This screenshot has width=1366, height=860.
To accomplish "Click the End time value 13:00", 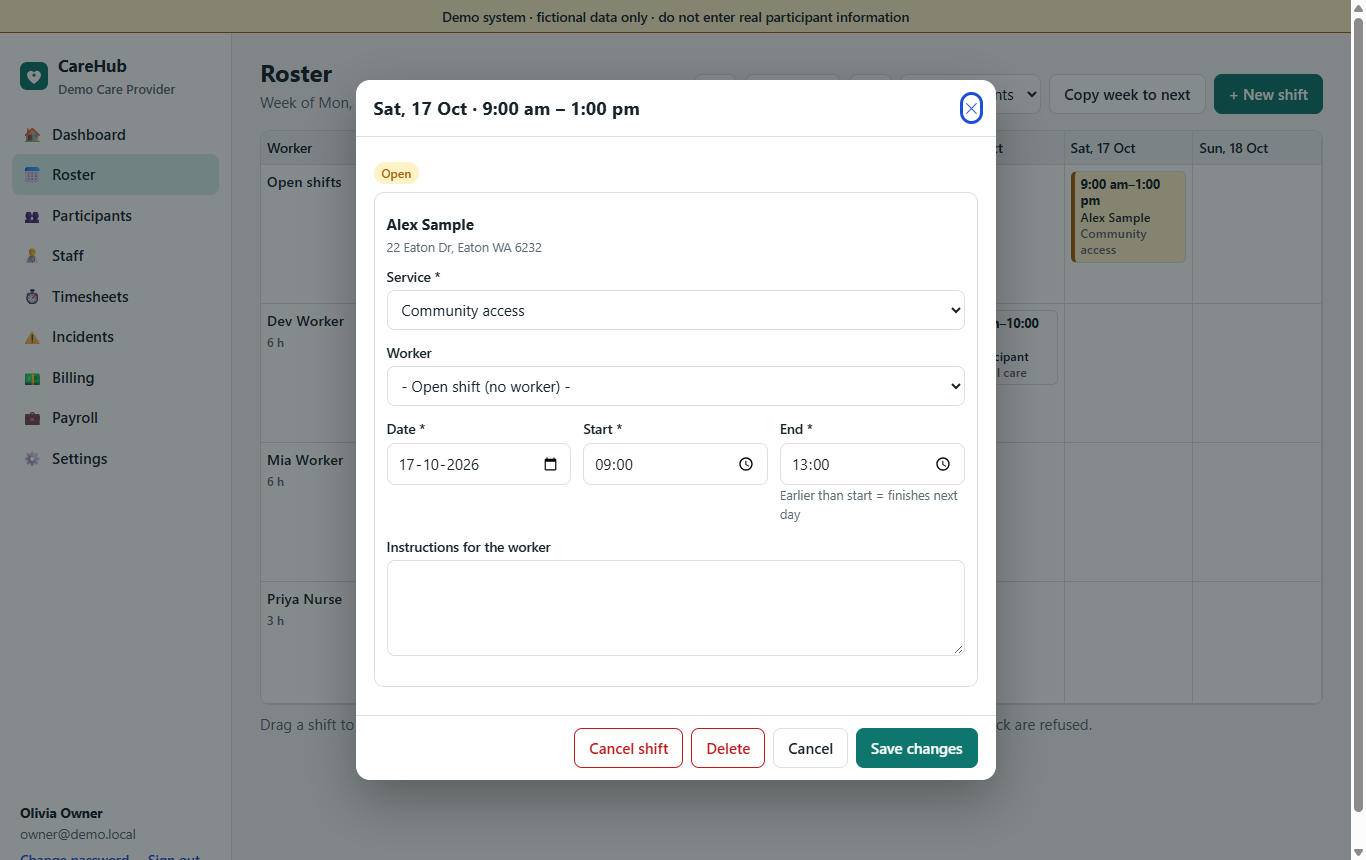I will point(811,465).
